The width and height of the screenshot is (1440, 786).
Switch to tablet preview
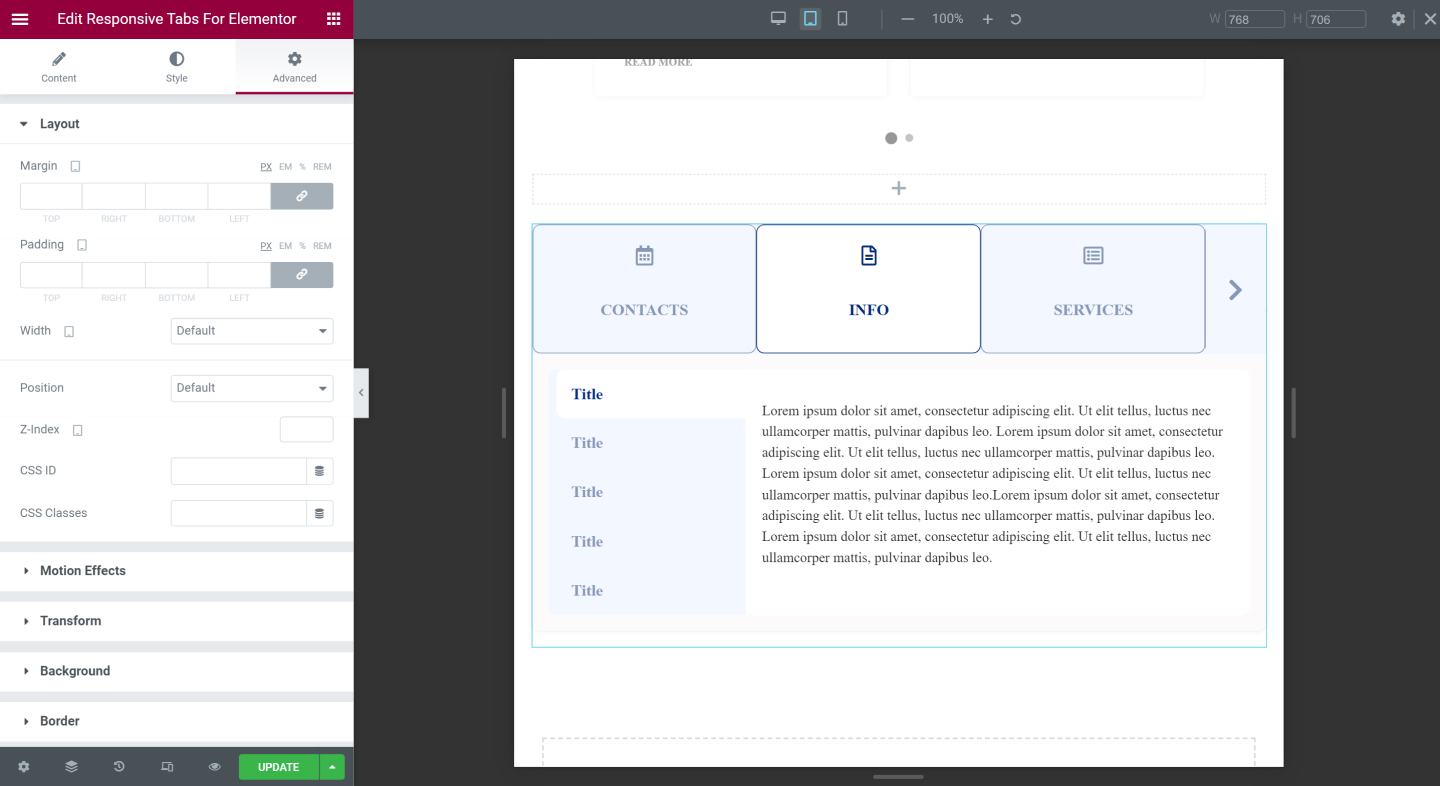tap(811, 19)
